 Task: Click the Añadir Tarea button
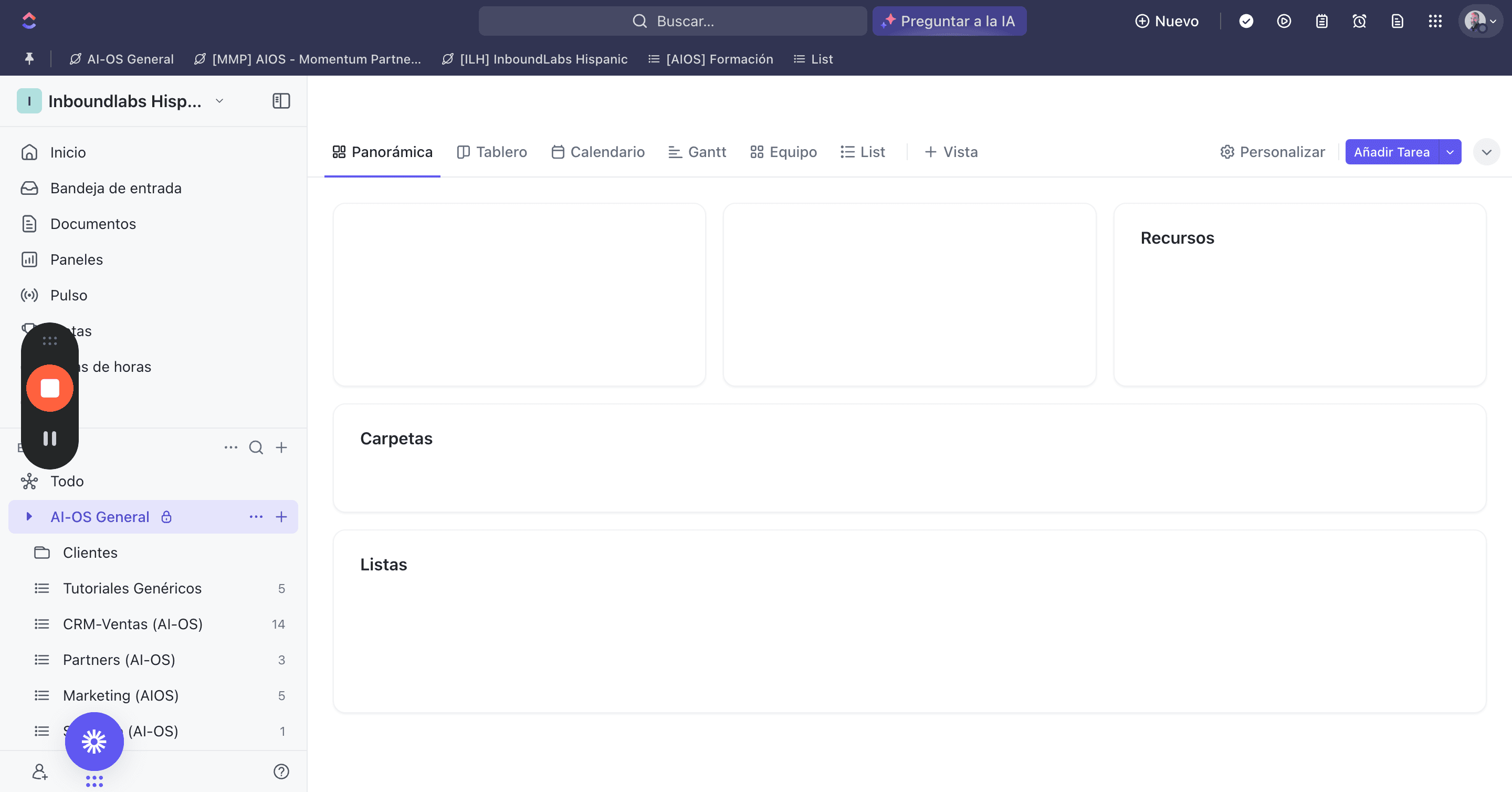pos(1392,152)
